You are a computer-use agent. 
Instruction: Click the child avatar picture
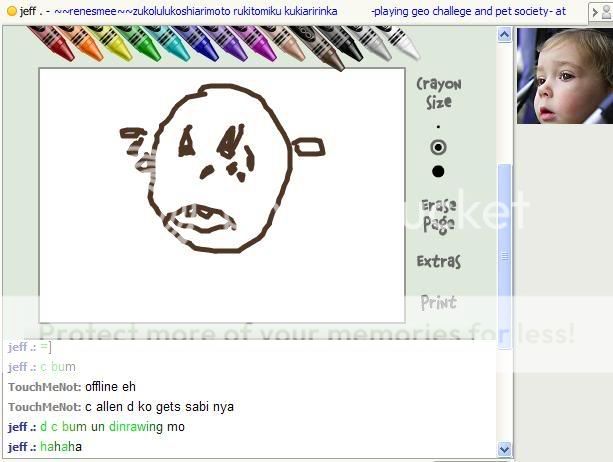pos(565,76)
